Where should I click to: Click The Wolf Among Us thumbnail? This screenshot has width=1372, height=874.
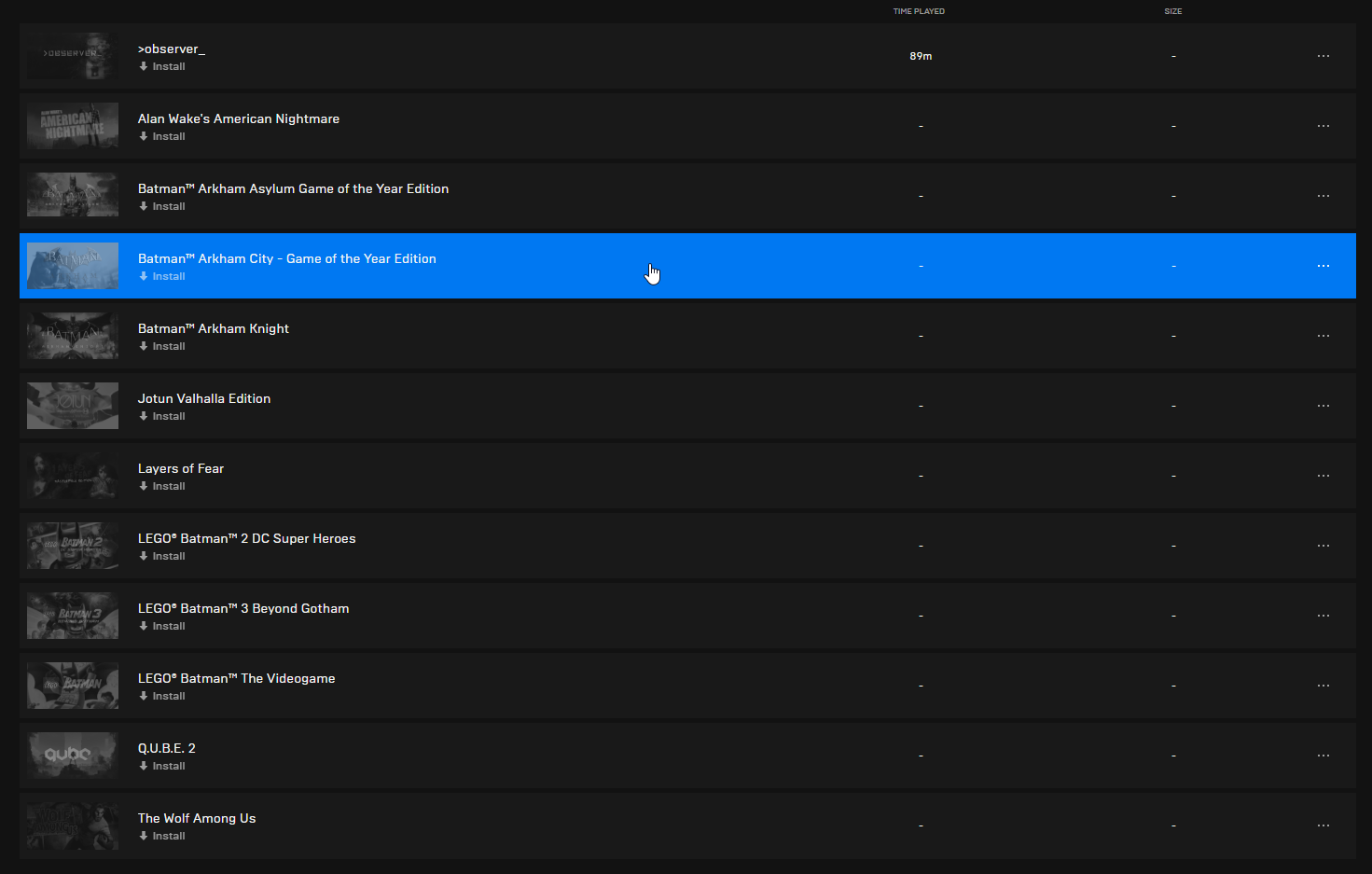tap(73, 825)
